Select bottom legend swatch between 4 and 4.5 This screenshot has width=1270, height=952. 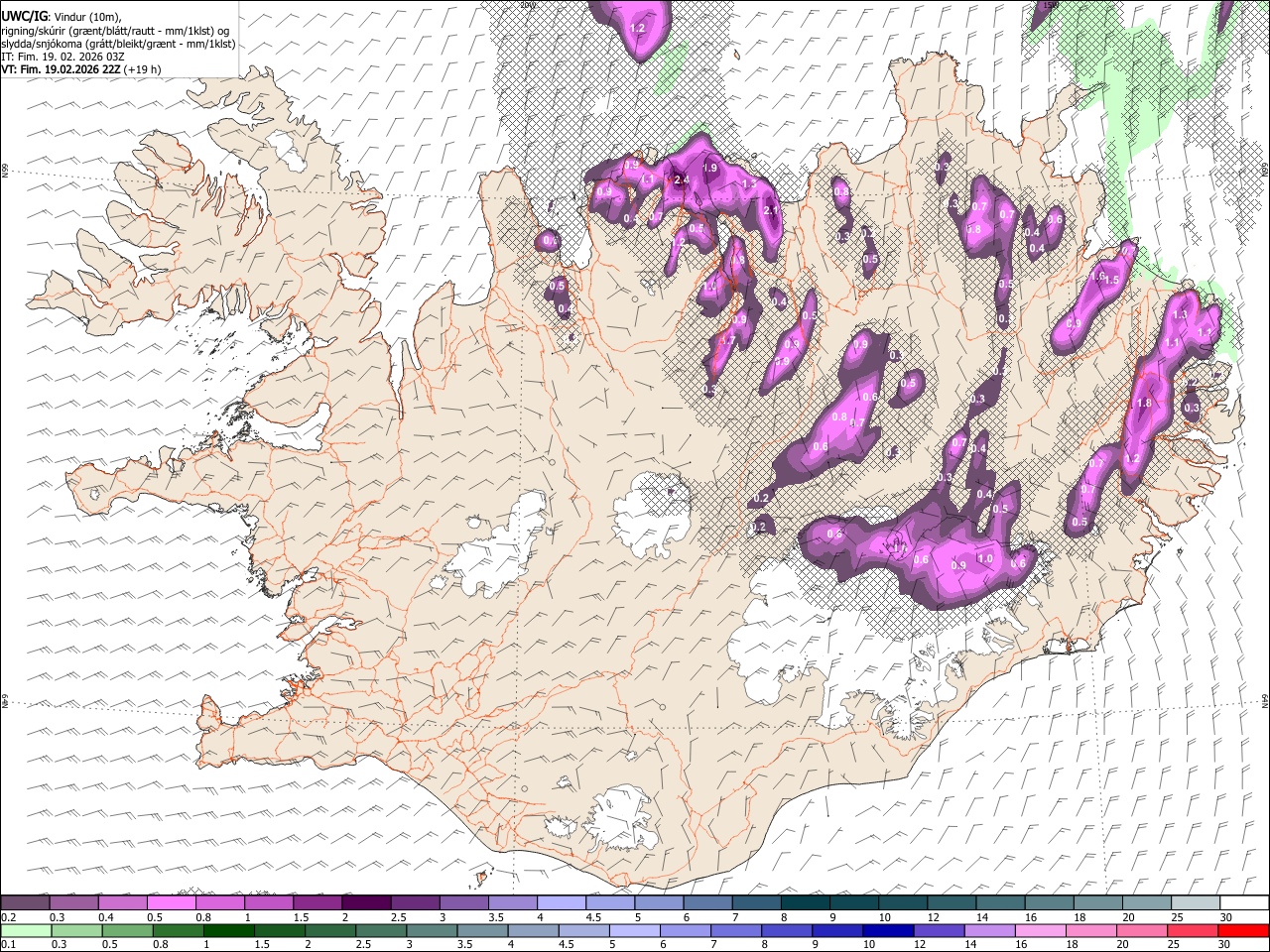click(533, 930)
